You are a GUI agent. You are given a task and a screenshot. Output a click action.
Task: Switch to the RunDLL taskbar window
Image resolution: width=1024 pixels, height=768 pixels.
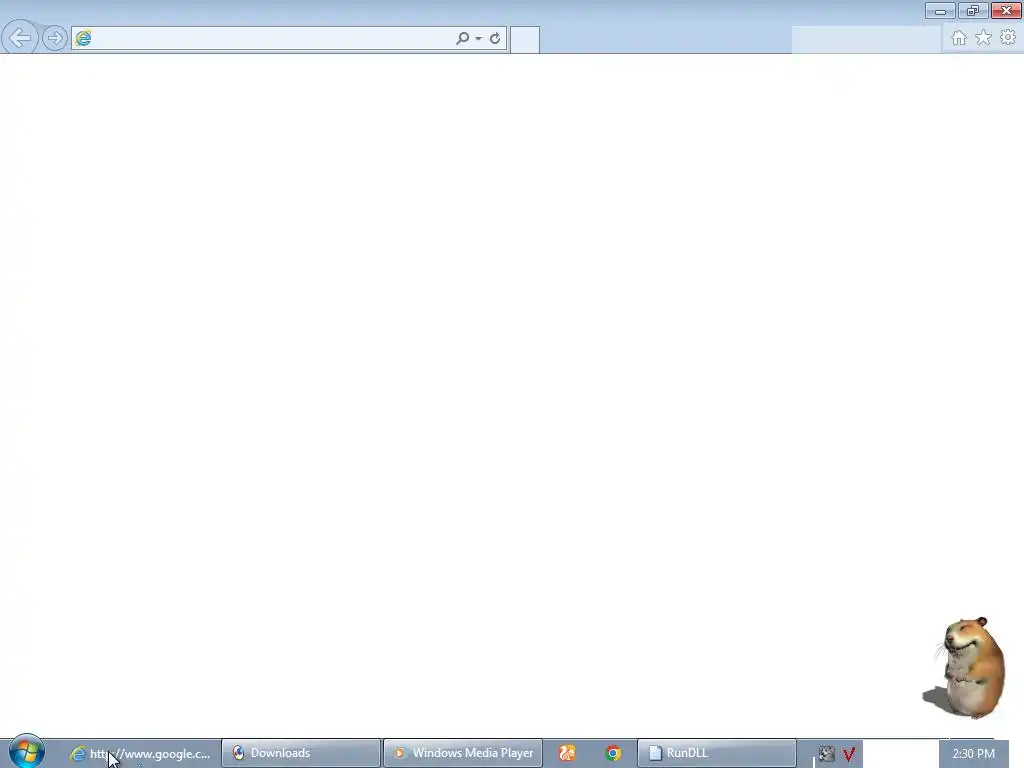pyautogui.click(x=716, y=754)
